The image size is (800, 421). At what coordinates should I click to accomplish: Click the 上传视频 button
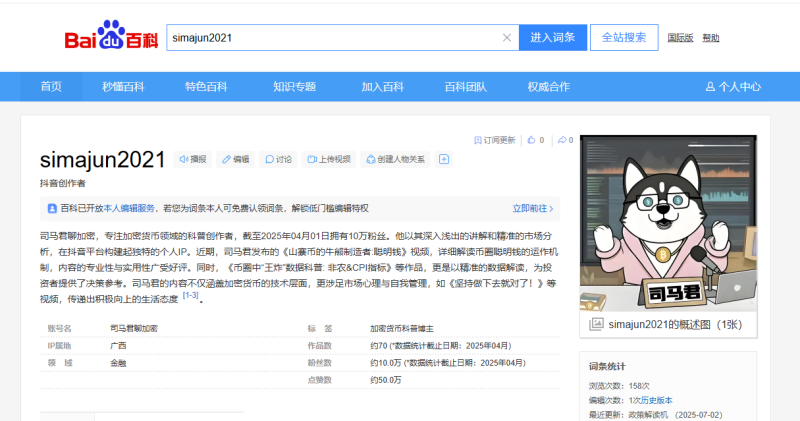[329, 159]
